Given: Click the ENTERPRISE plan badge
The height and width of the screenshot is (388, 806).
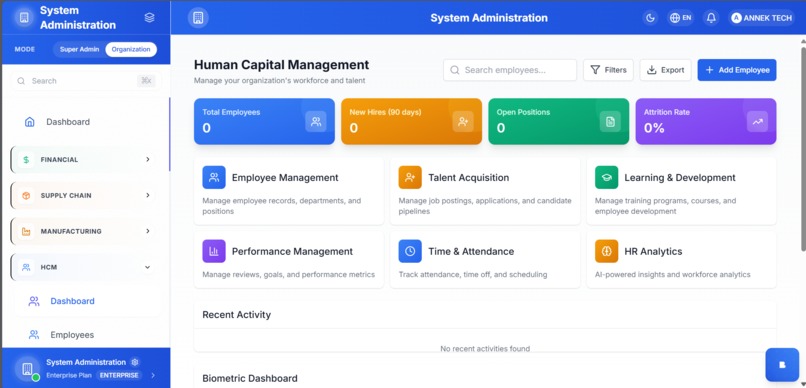Looking at the screenshot, I should click(x=119, y=375).
